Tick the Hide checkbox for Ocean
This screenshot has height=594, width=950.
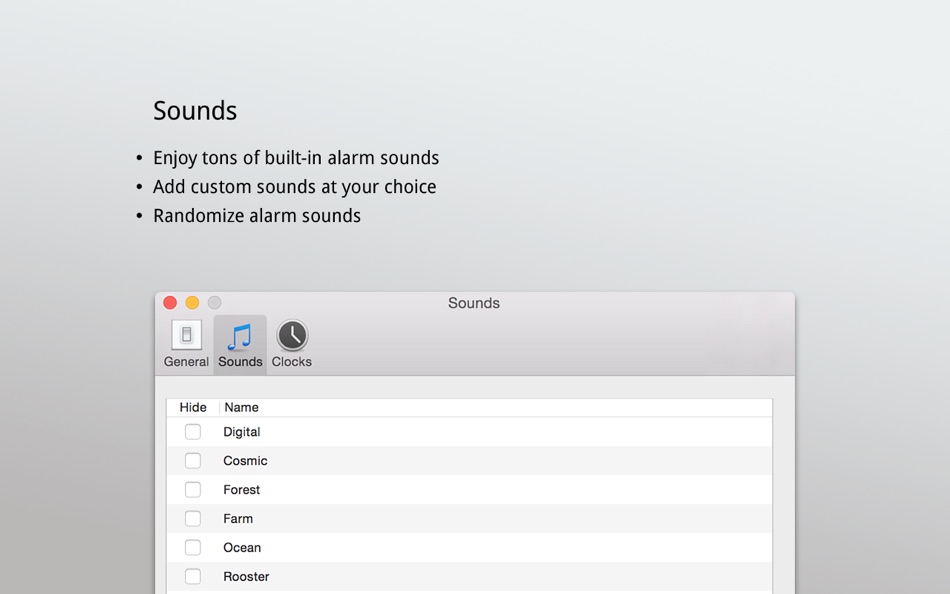click(x=193, y=548)
